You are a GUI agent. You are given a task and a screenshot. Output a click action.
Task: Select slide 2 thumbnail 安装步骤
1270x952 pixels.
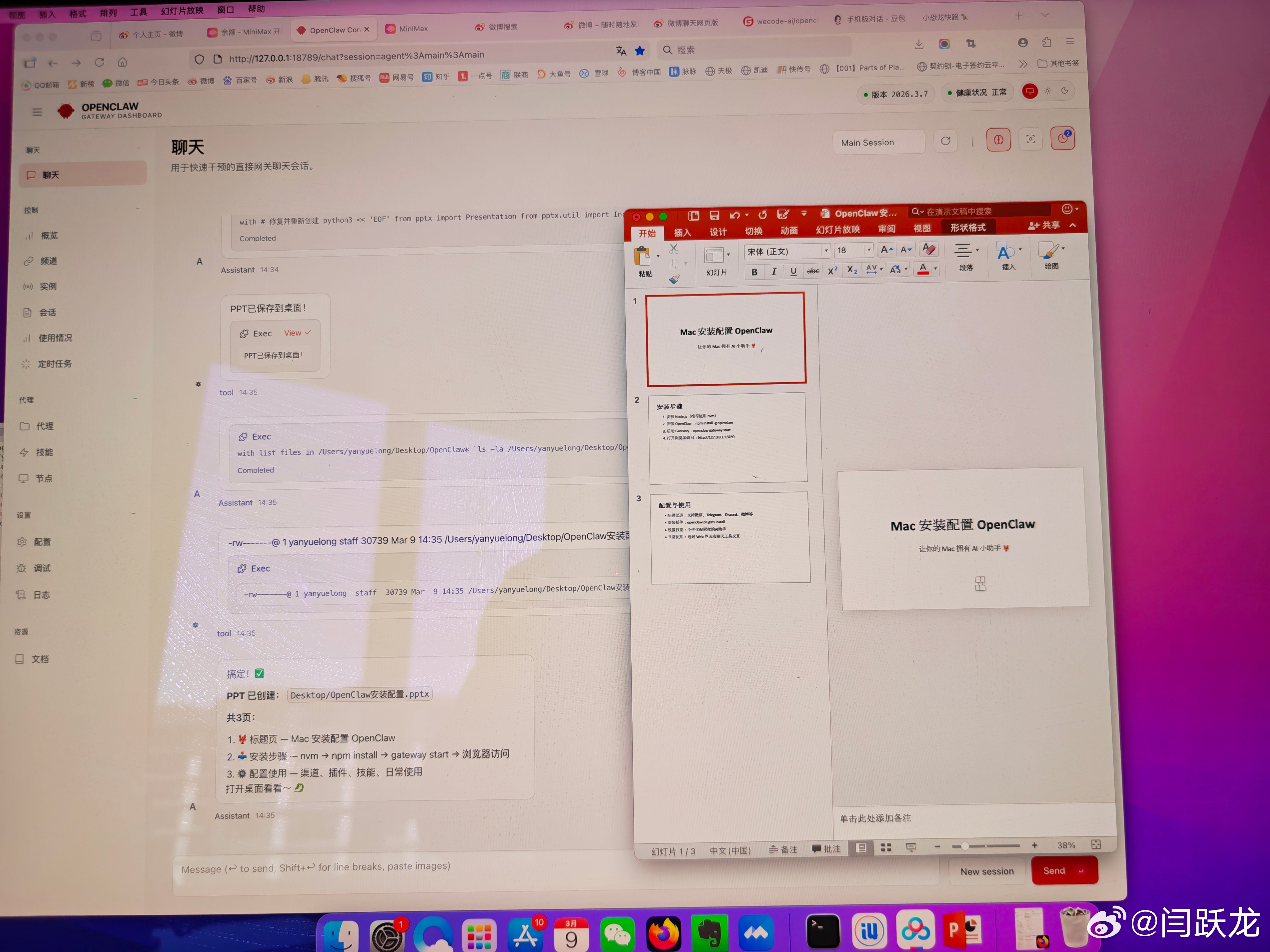727,437
